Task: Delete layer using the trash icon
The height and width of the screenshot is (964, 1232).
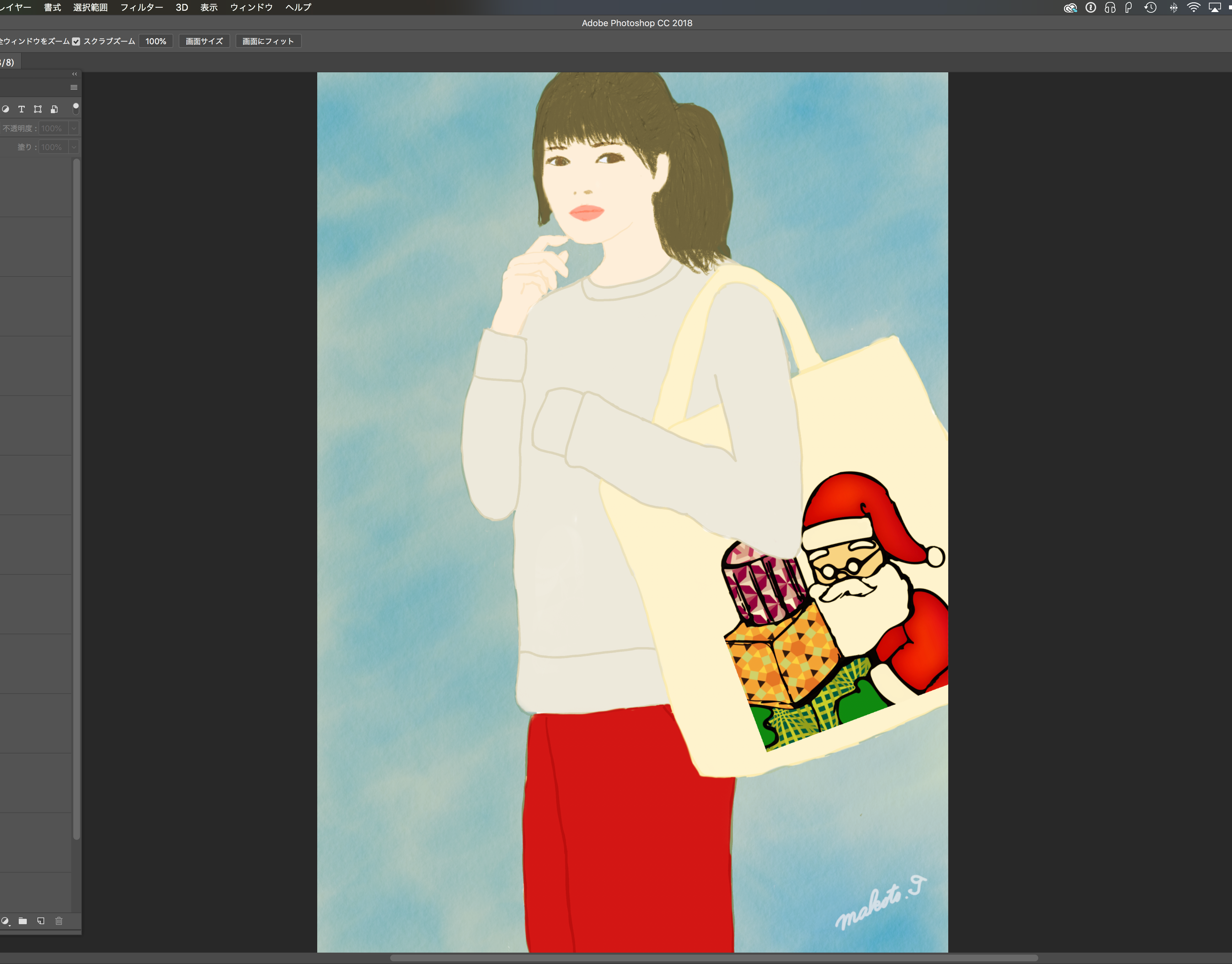Action: (x=59, y=920)
